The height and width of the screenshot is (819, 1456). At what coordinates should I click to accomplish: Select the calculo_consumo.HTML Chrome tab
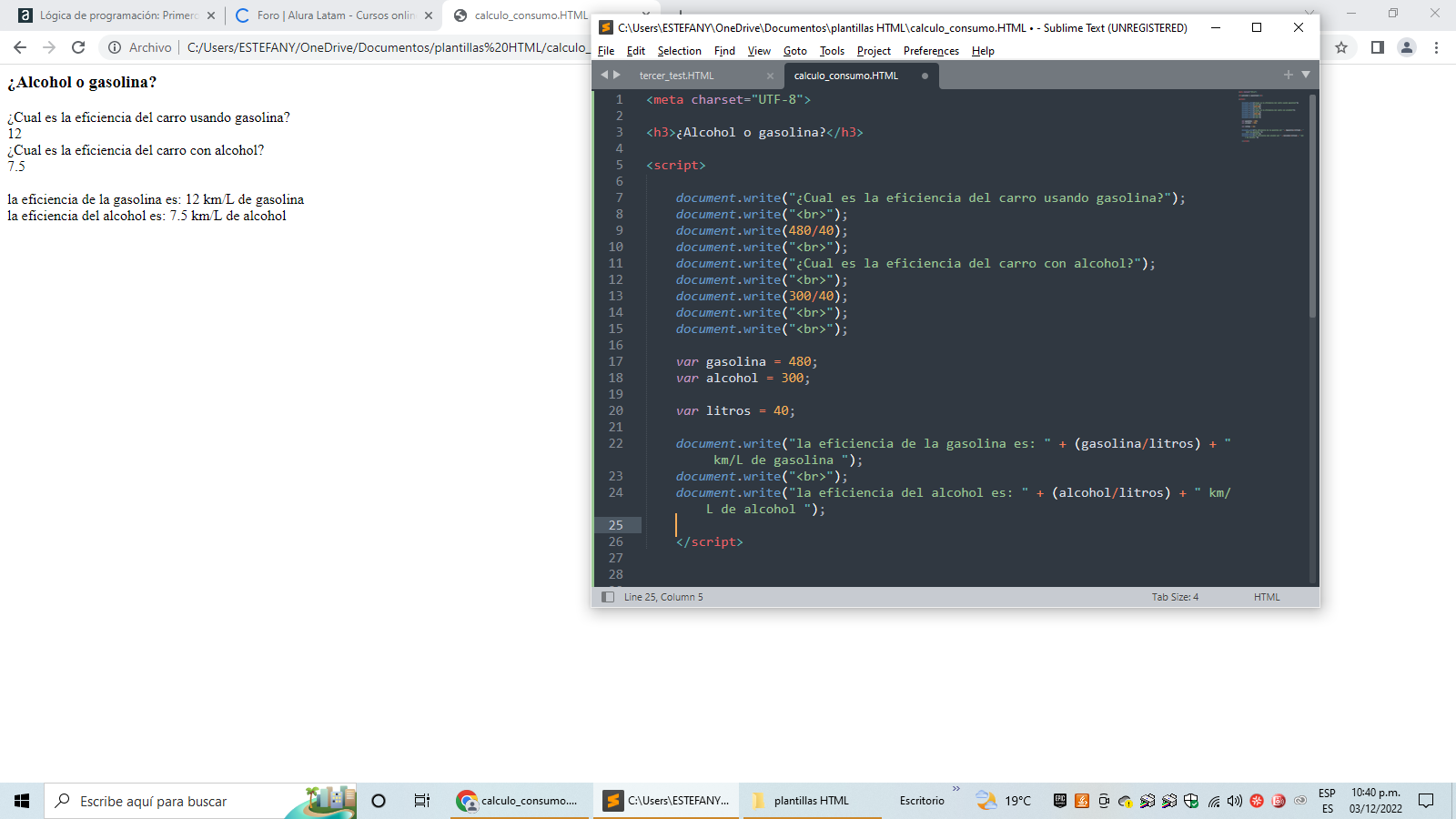[531, 15]
